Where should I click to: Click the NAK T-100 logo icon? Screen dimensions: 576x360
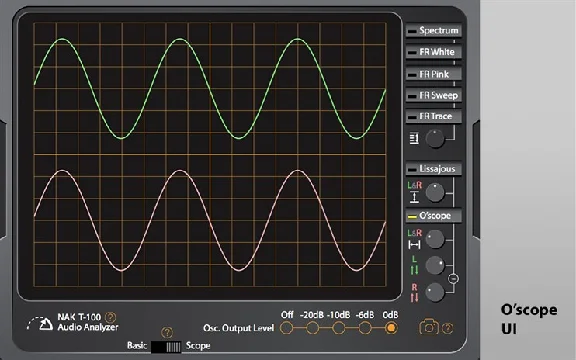[40, 323]
